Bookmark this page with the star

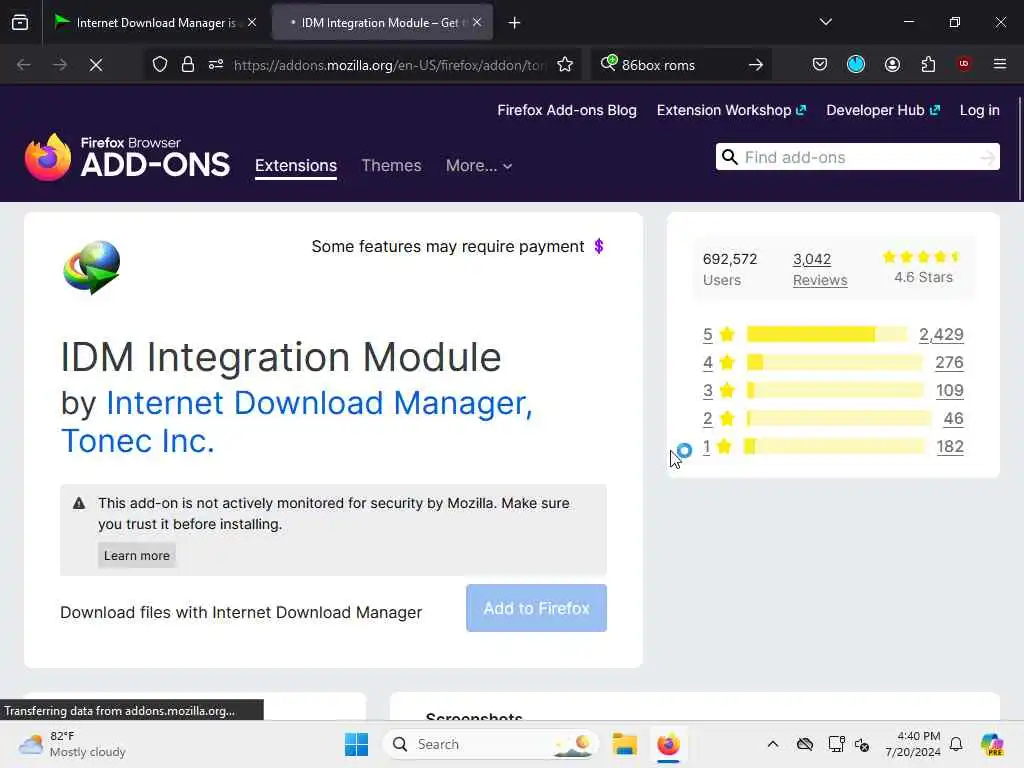(566, 65)
